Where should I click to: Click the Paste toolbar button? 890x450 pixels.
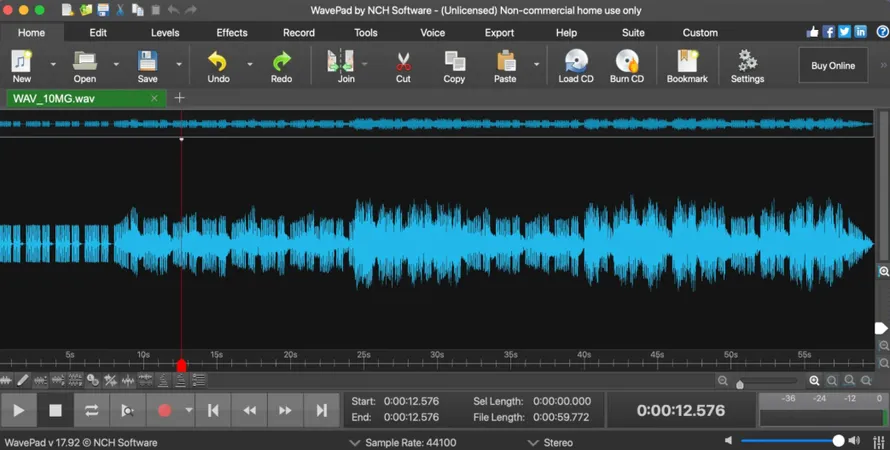[x=505, y=66]
